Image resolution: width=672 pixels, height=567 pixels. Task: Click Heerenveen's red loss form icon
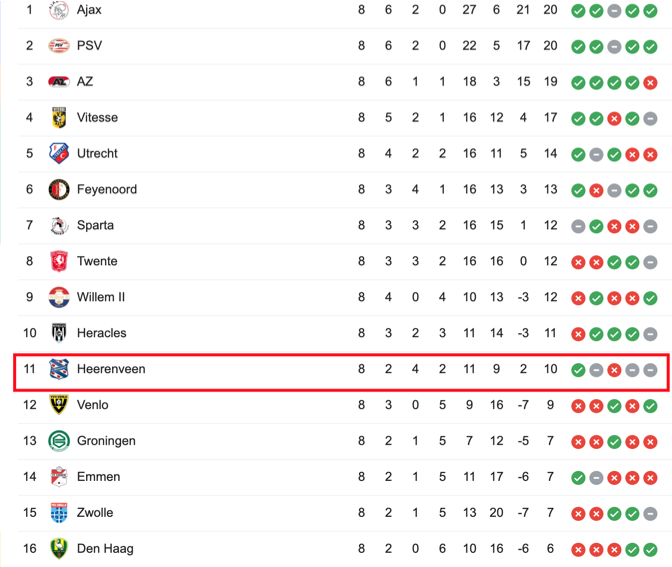tap(614, 370)
